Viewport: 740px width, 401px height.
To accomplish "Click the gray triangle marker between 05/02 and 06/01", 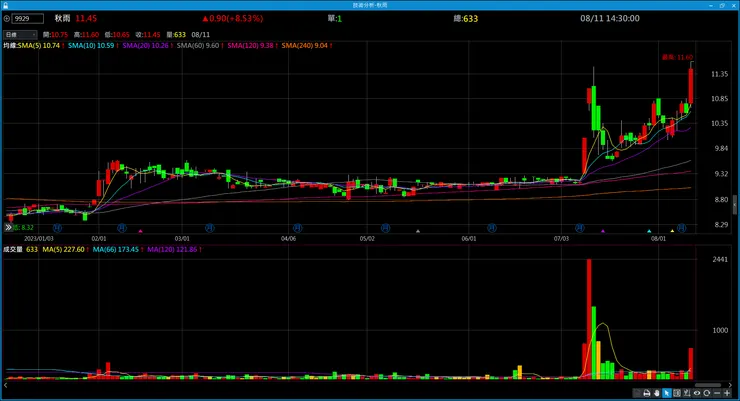I will tap(418, 231).
